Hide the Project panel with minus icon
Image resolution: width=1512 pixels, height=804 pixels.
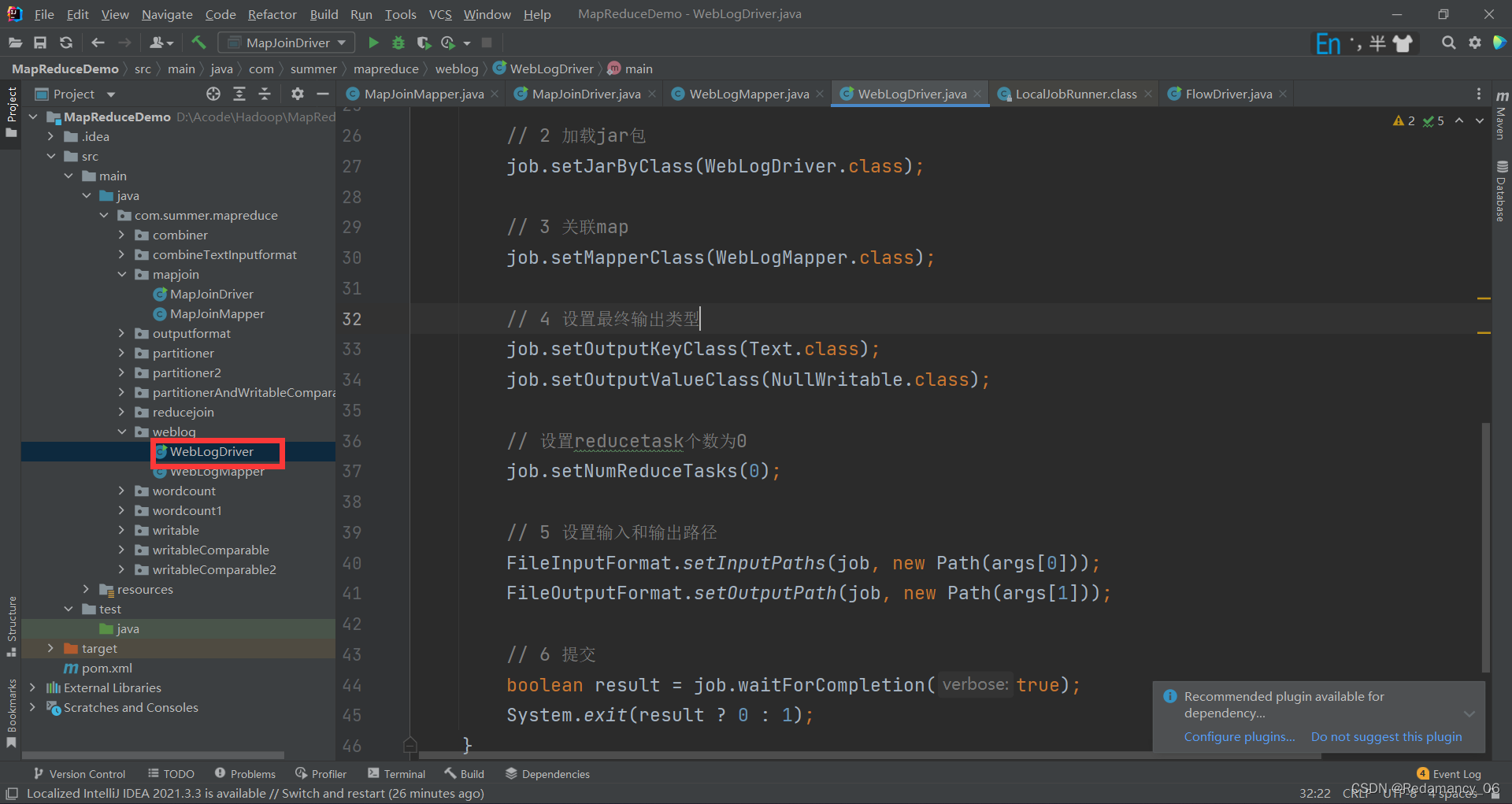click(322, 94)
